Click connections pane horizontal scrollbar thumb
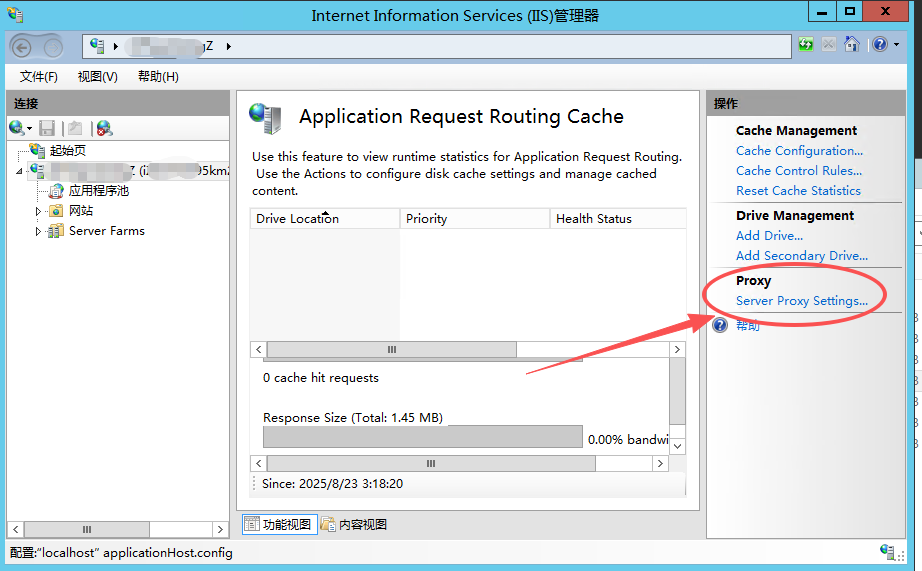Screen dimensions: 922x571 point(86,529)
